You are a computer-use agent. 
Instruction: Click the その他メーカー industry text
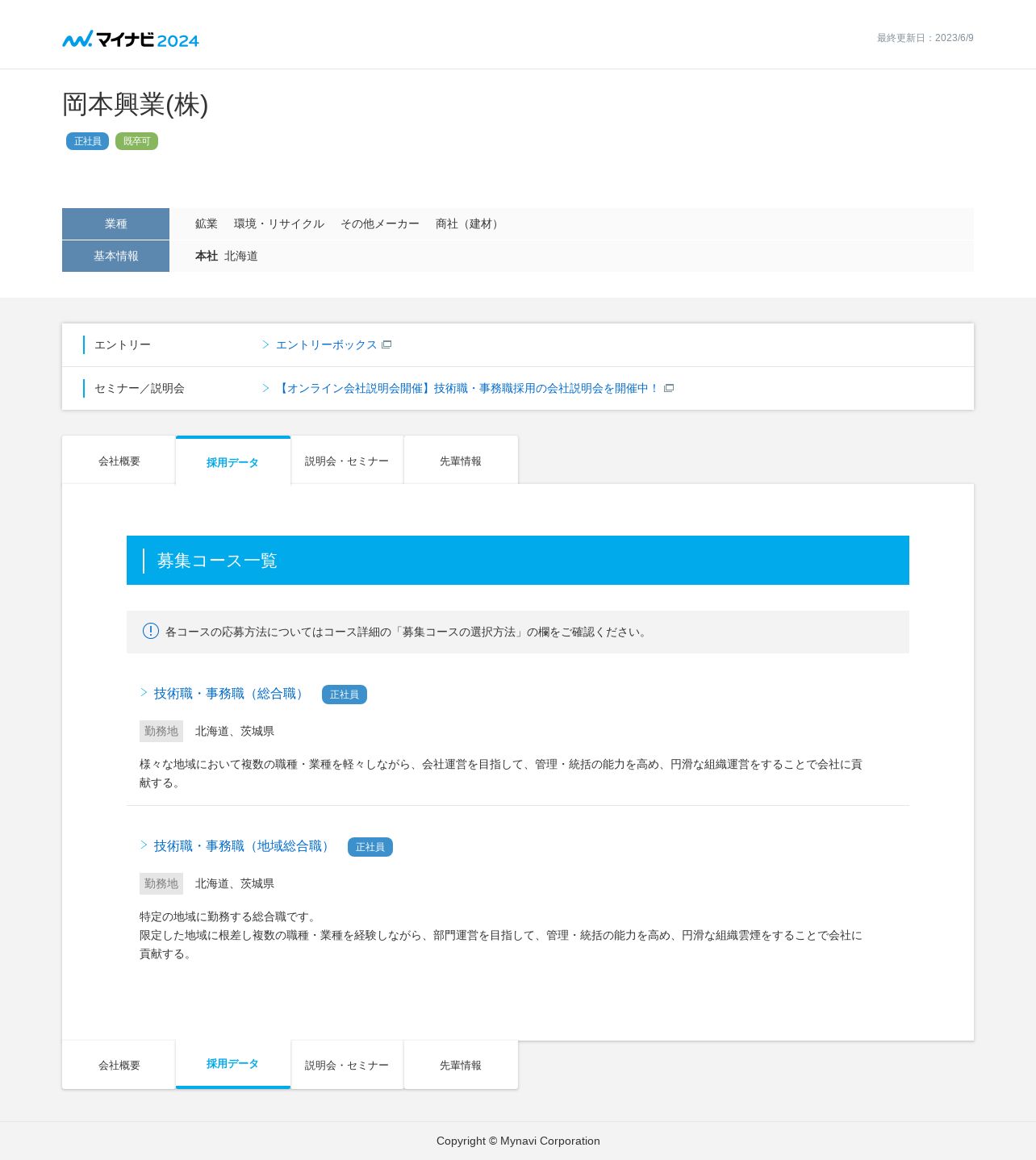[380, 223]
